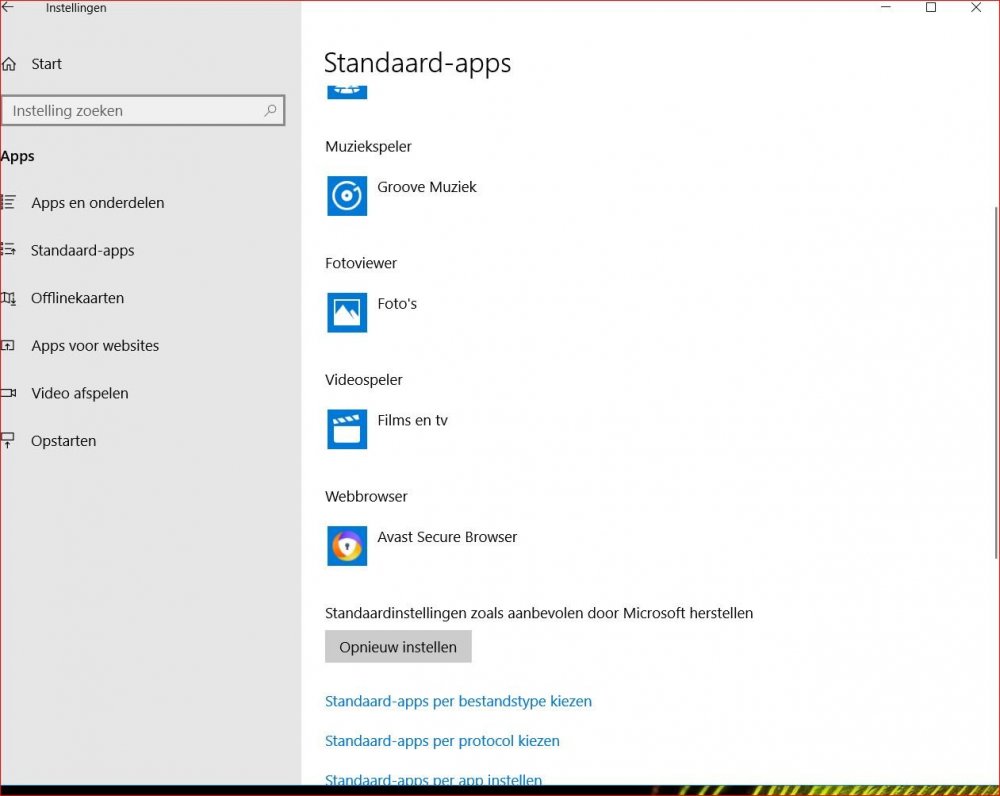Click the Standaard-apps page title

[417, 63]
